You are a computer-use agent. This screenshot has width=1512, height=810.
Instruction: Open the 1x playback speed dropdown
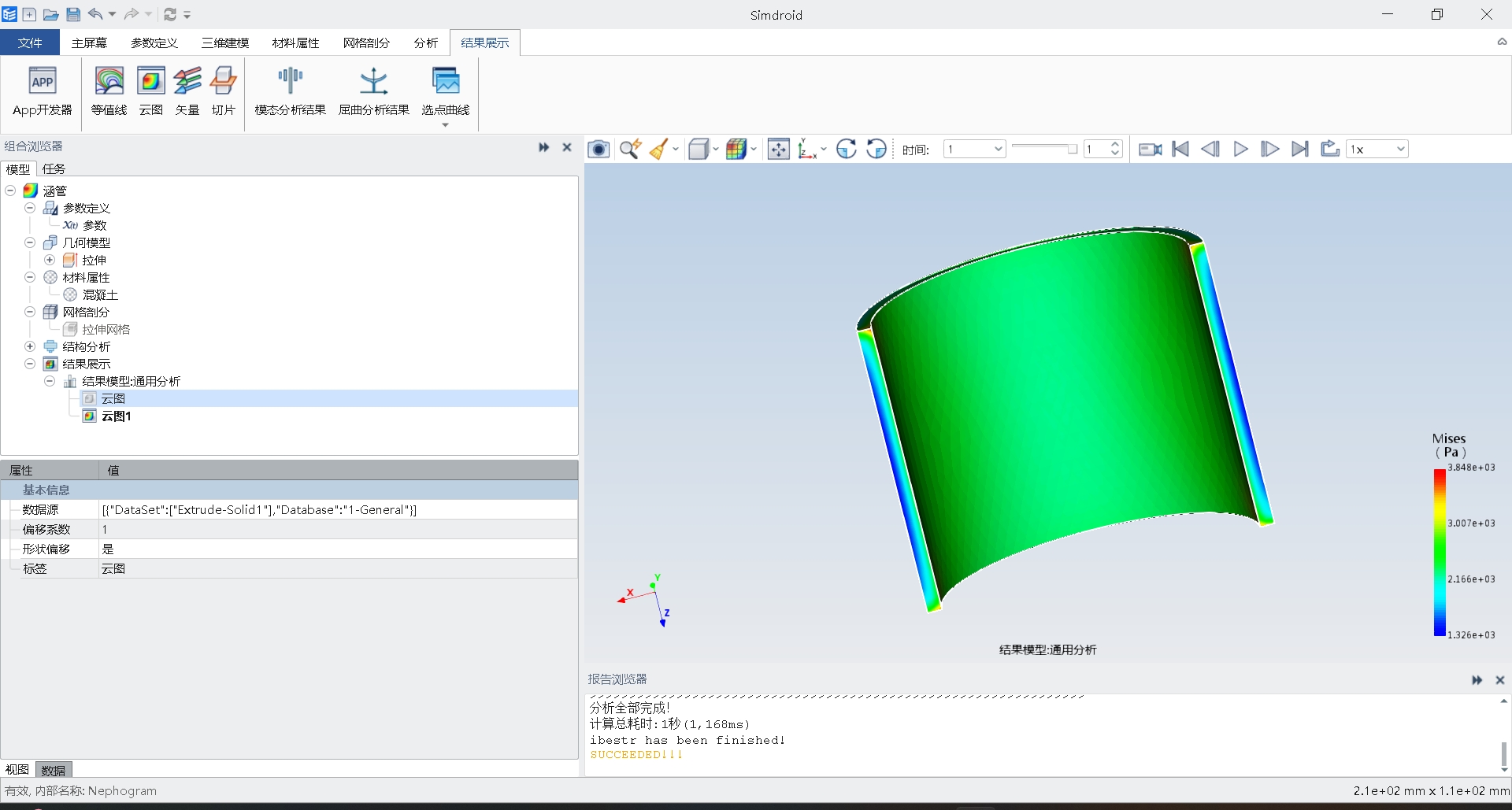(1377, 149)
